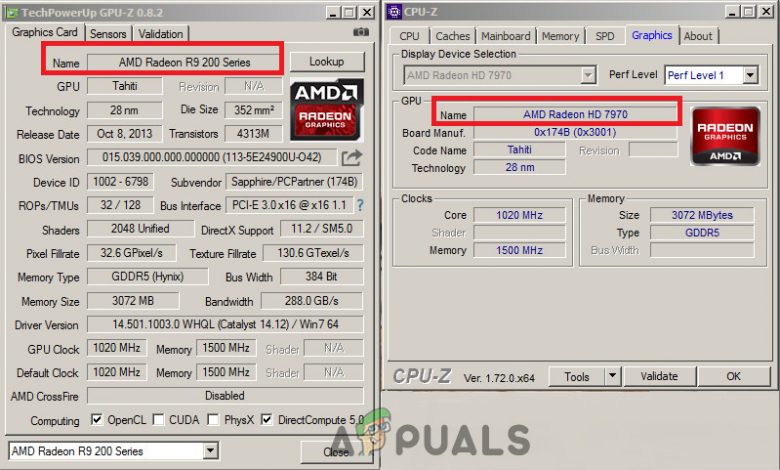Enable the PhysX checkbox

(x=213, y=419)
